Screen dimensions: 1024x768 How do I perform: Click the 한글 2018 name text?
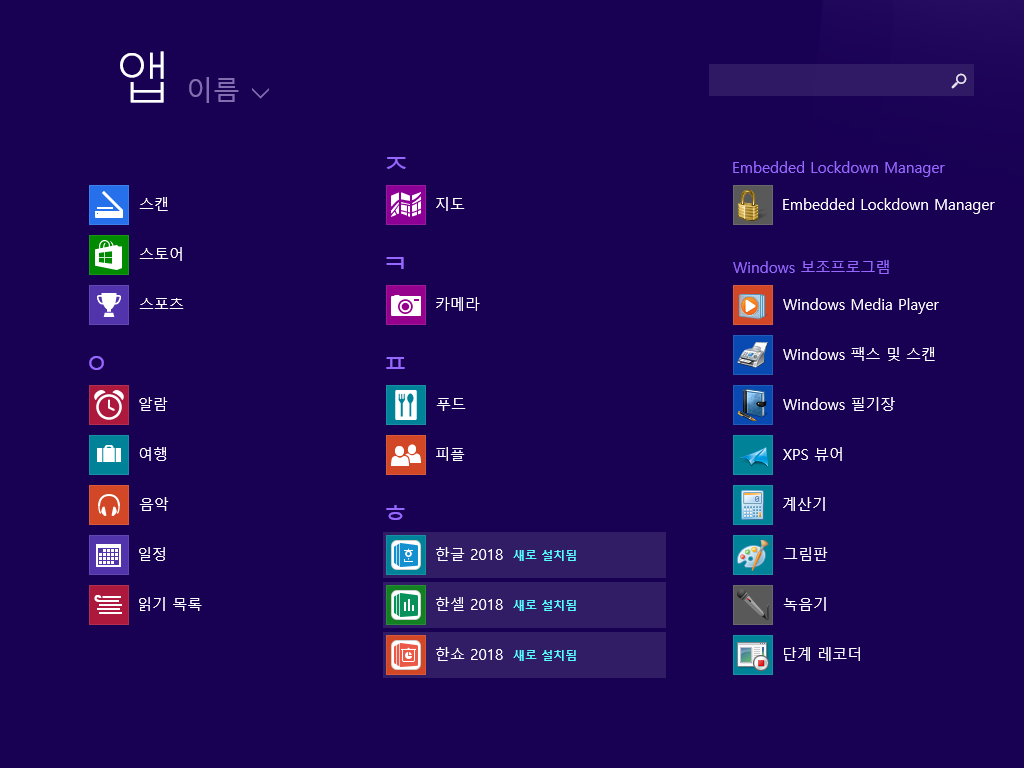469,554
